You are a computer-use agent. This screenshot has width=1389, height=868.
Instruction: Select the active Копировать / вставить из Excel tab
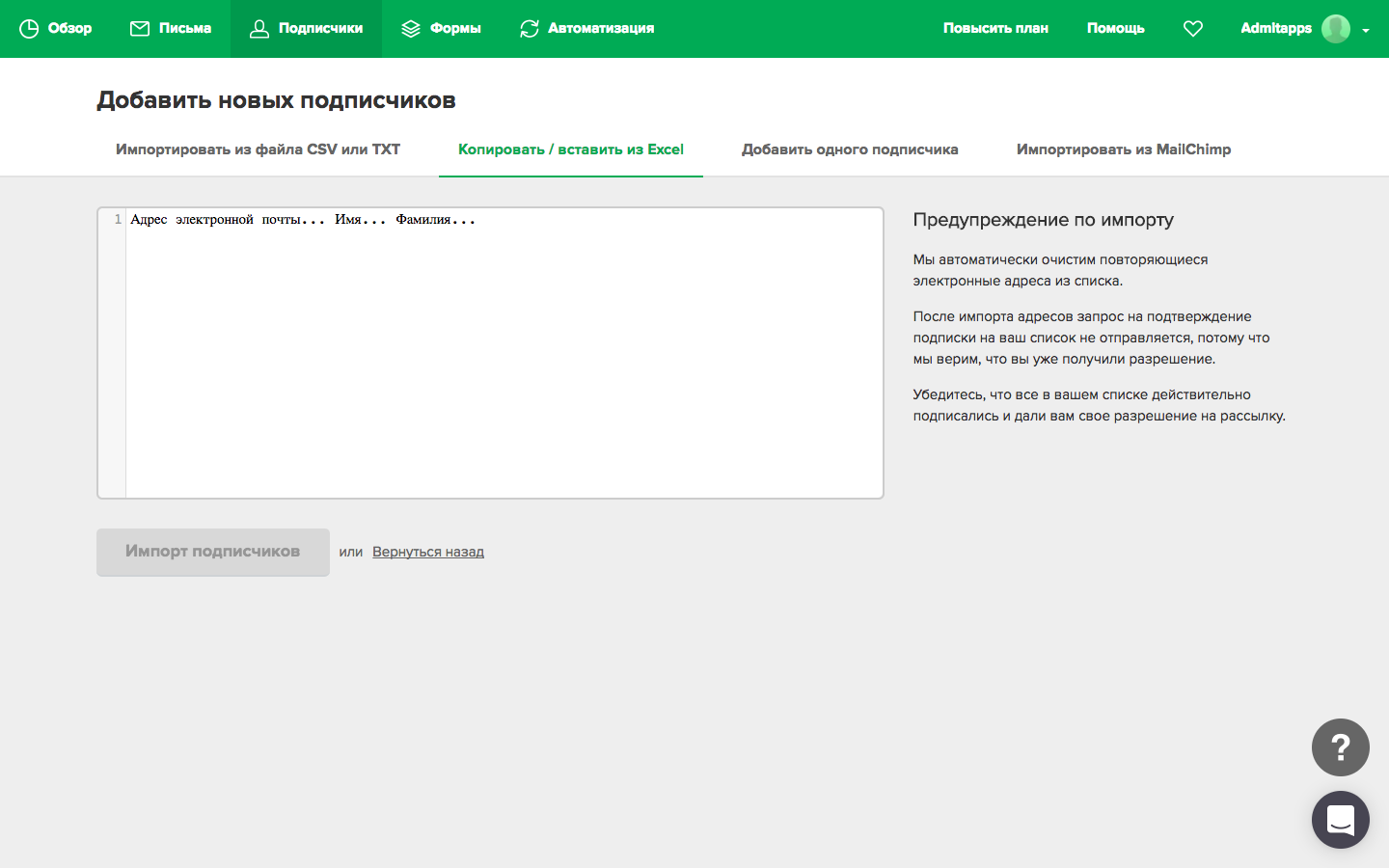(570, 149)
